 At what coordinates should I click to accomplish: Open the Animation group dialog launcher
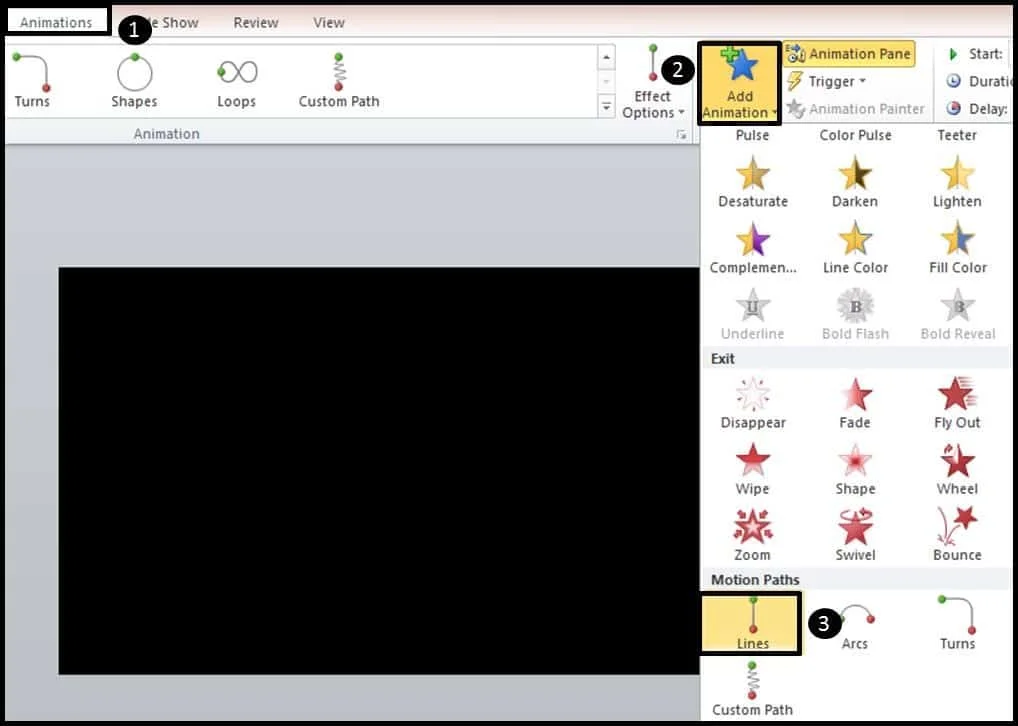pos(681,134)
